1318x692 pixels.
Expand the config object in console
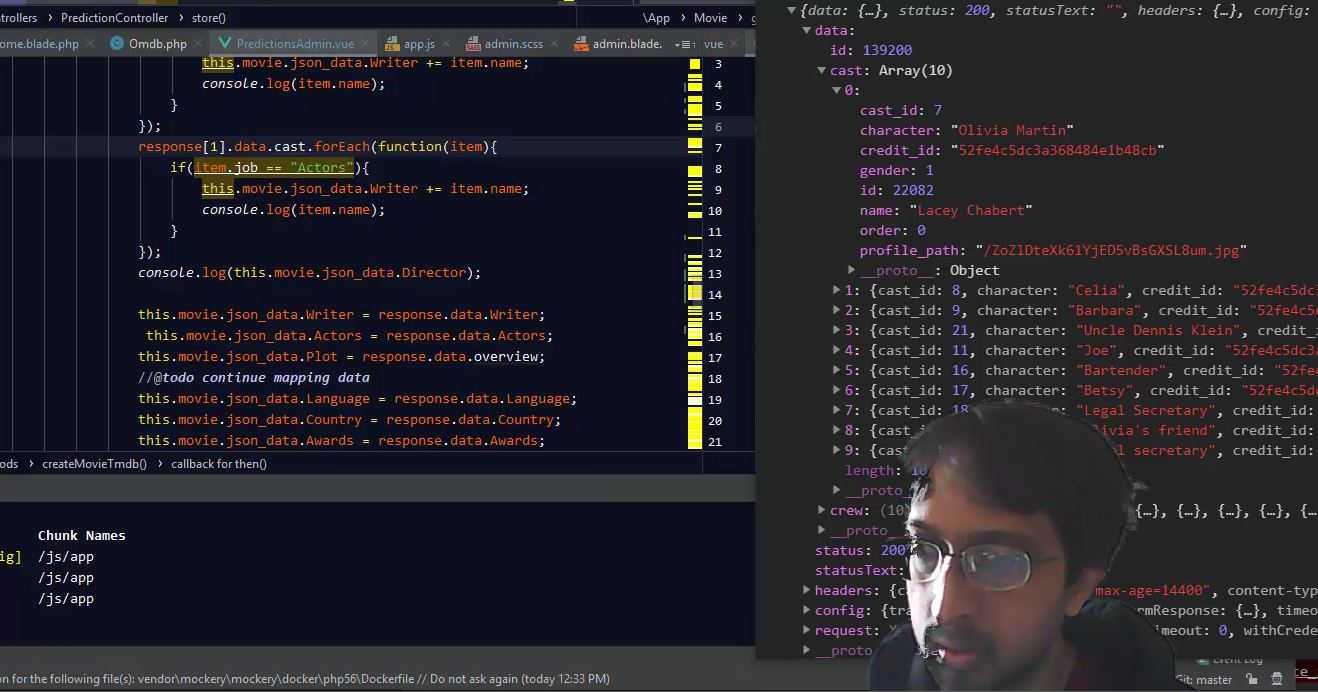pyautogui.click(x=807, y=611)
